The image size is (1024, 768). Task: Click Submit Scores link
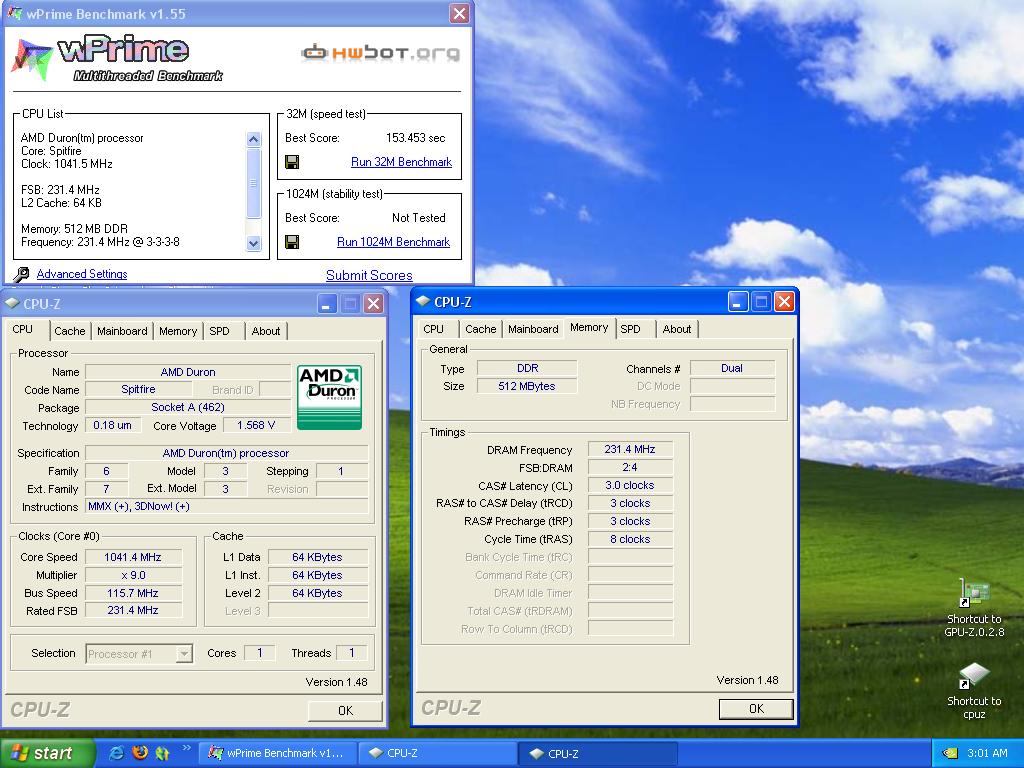[x=369, y=276]
